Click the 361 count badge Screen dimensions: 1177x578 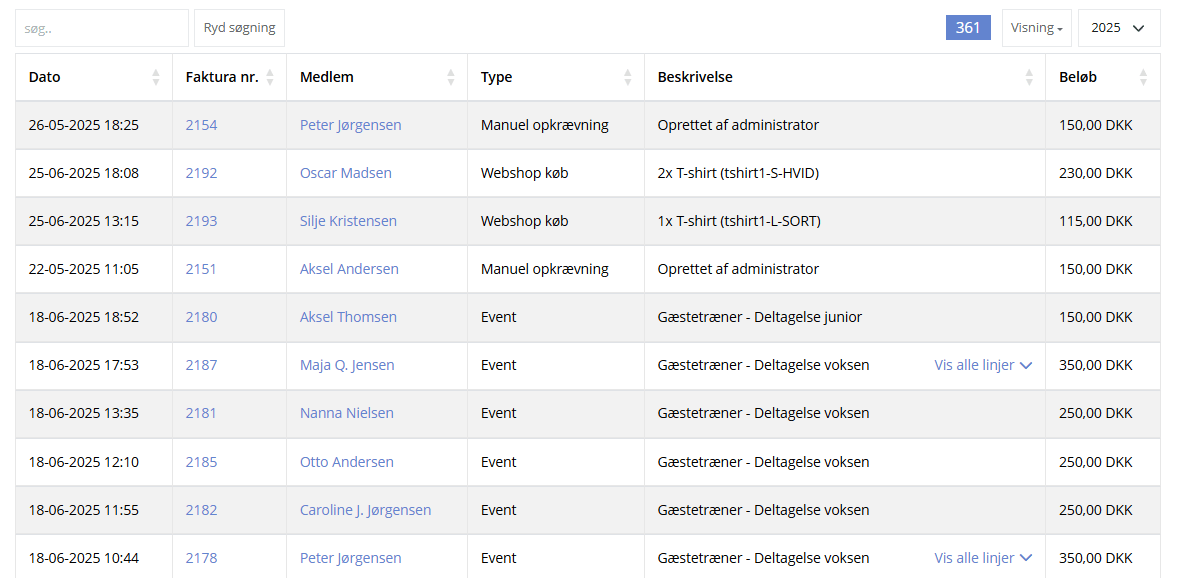coord(968,28)
